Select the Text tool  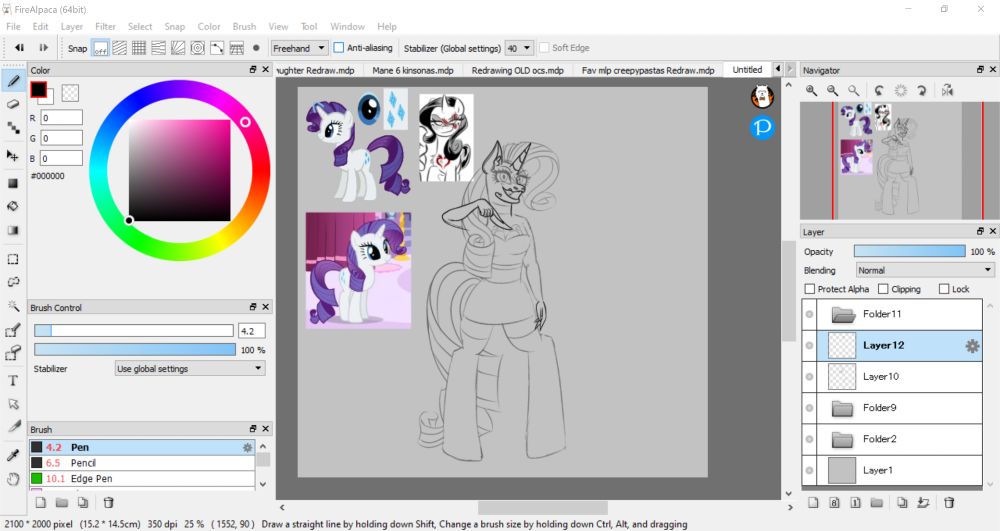pos(13,381)
